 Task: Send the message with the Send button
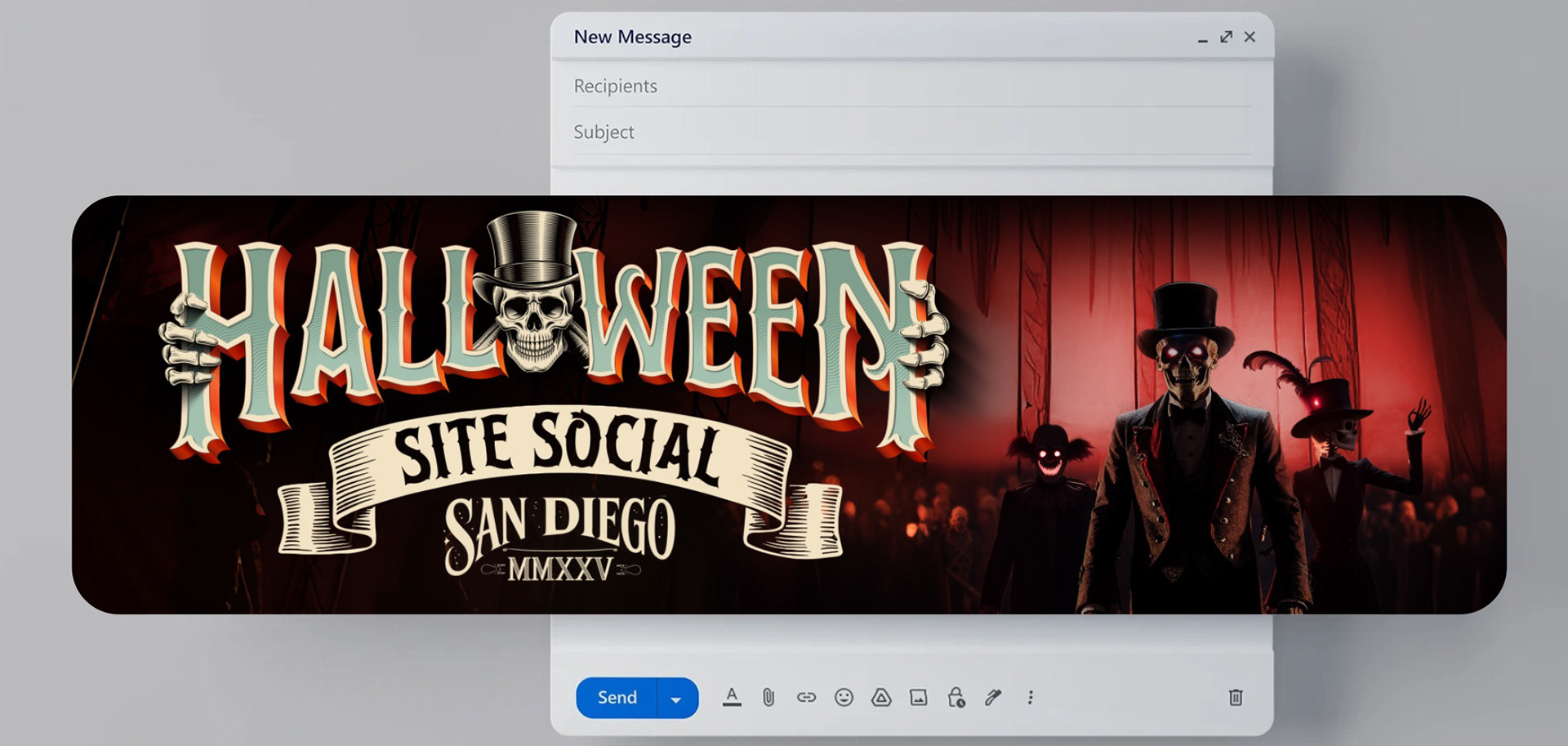[617, 698]
